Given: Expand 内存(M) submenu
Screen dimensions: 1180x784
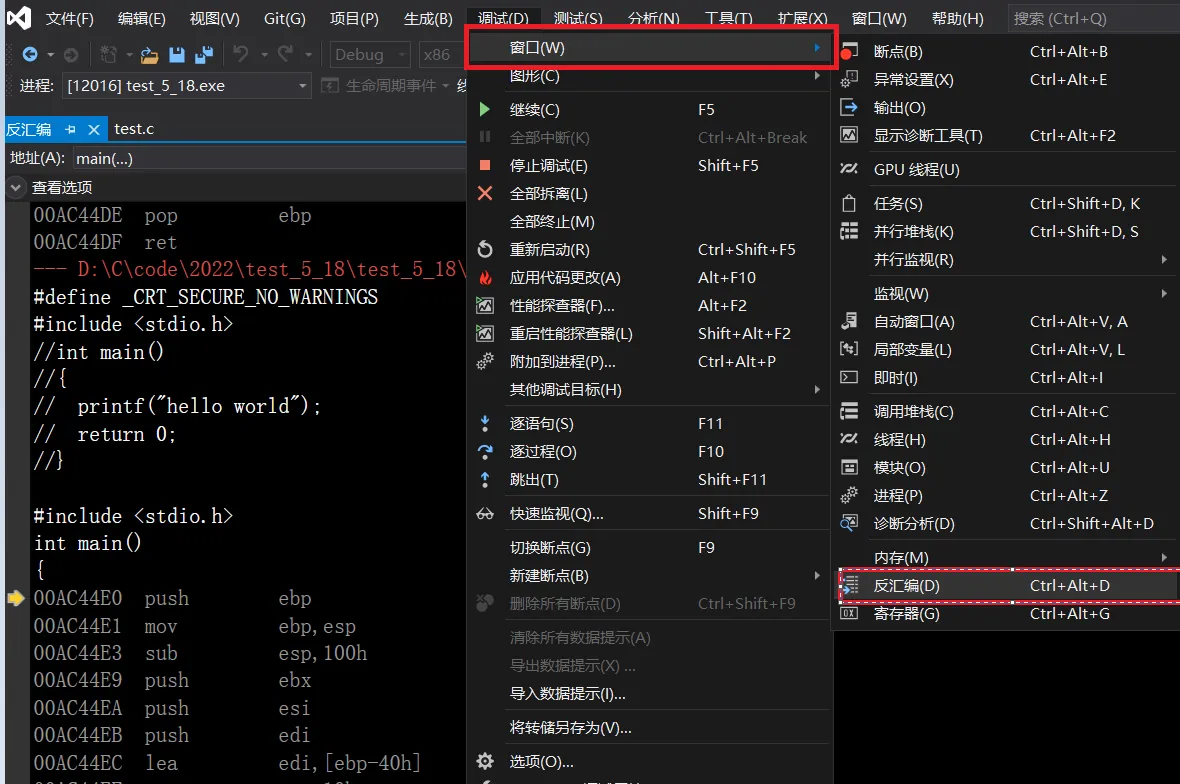Looking at the screenshot, I should tap(1007, 558).
